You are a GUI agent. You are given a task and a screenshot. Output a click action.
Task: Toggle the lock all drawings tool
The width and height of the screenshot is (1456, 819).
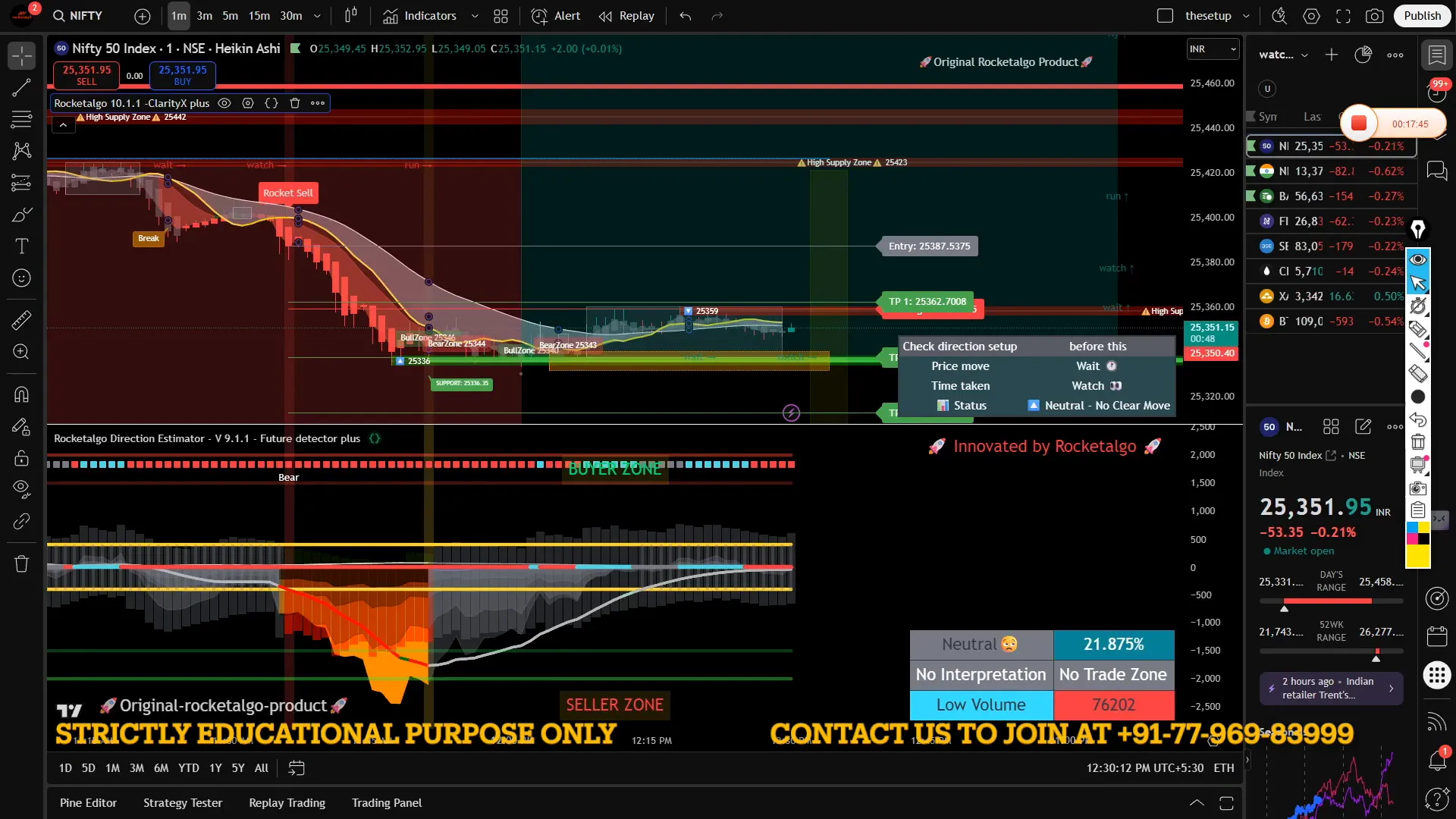[21, 458]
